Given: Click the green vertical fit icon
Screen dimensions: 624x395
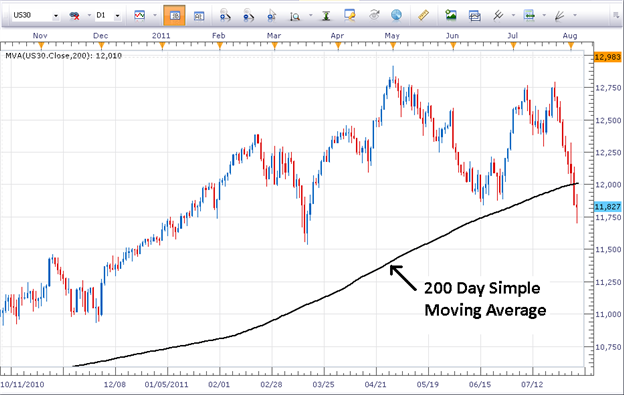Looking at the screenshot, I should [x=326, y=16].
